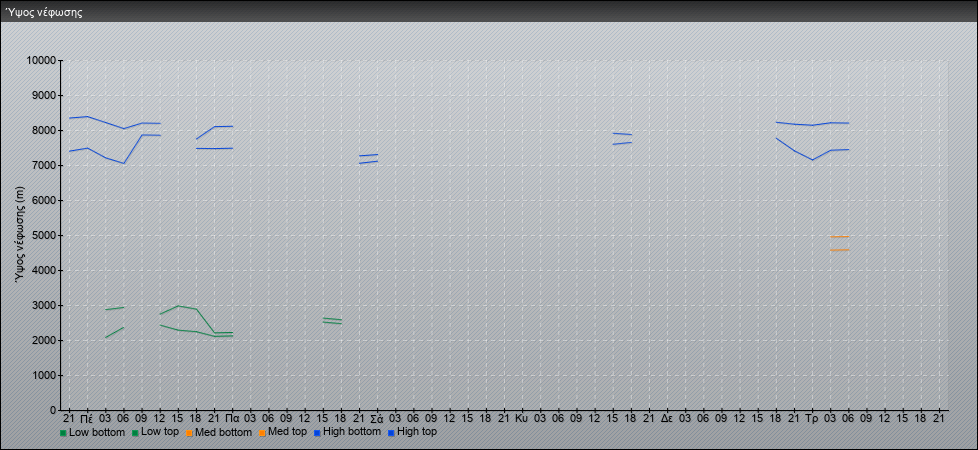Click the 'Δε' day label on x-axis

click(667, 418)
